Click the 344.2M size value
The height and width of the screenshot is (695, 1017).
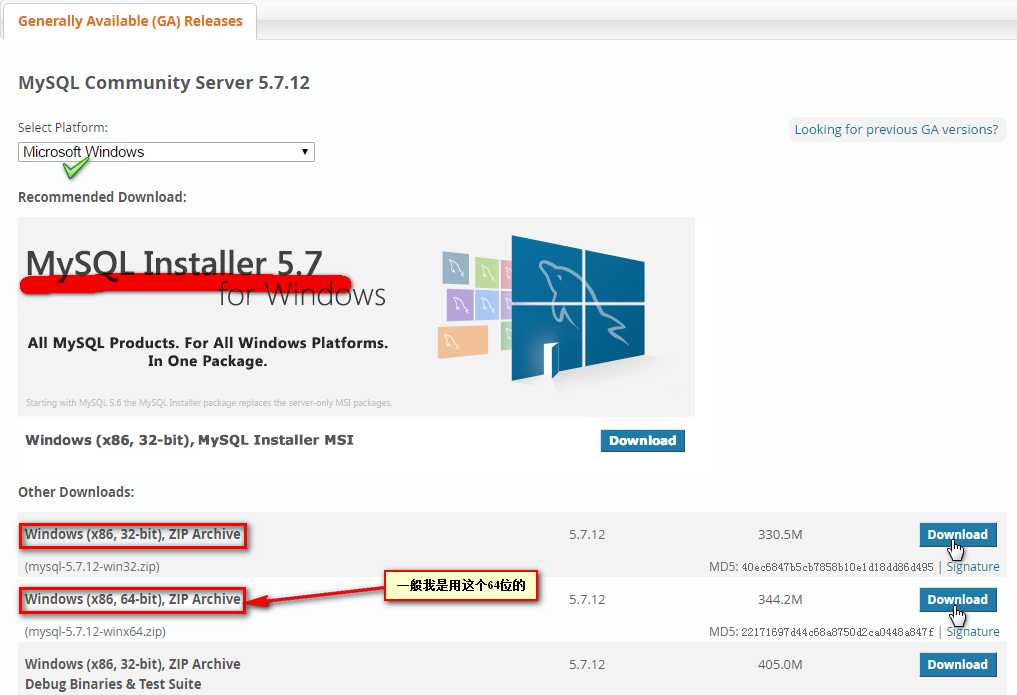[780, 600]
